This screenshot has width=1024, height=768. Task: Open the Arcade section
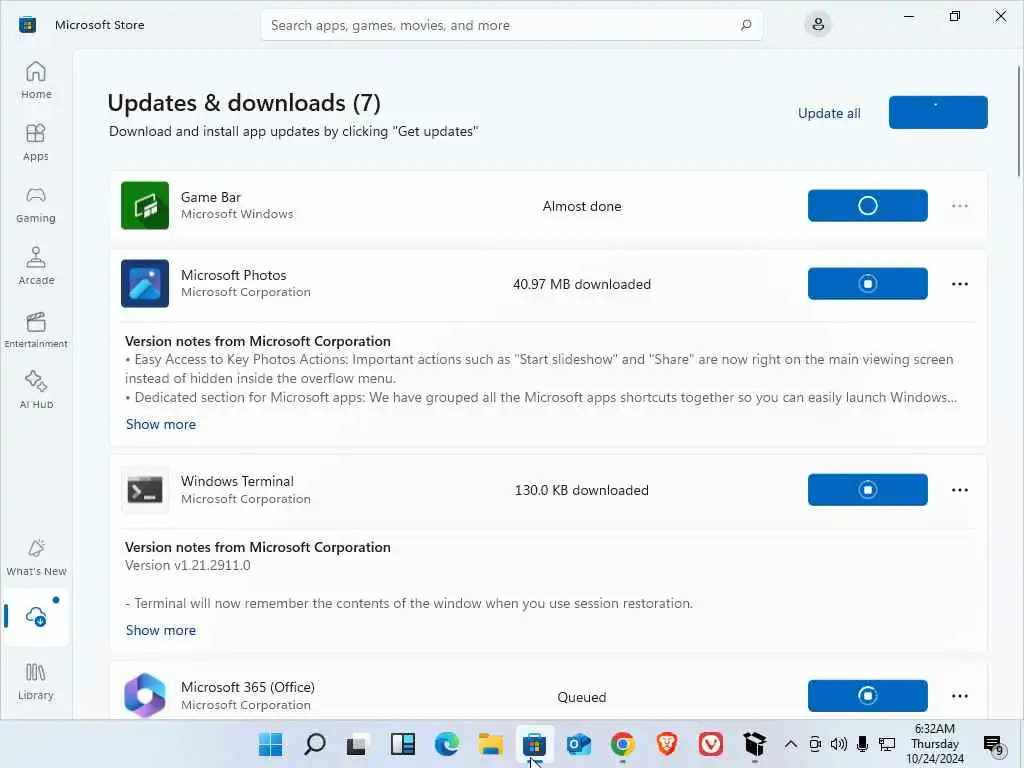pos(36,266)
